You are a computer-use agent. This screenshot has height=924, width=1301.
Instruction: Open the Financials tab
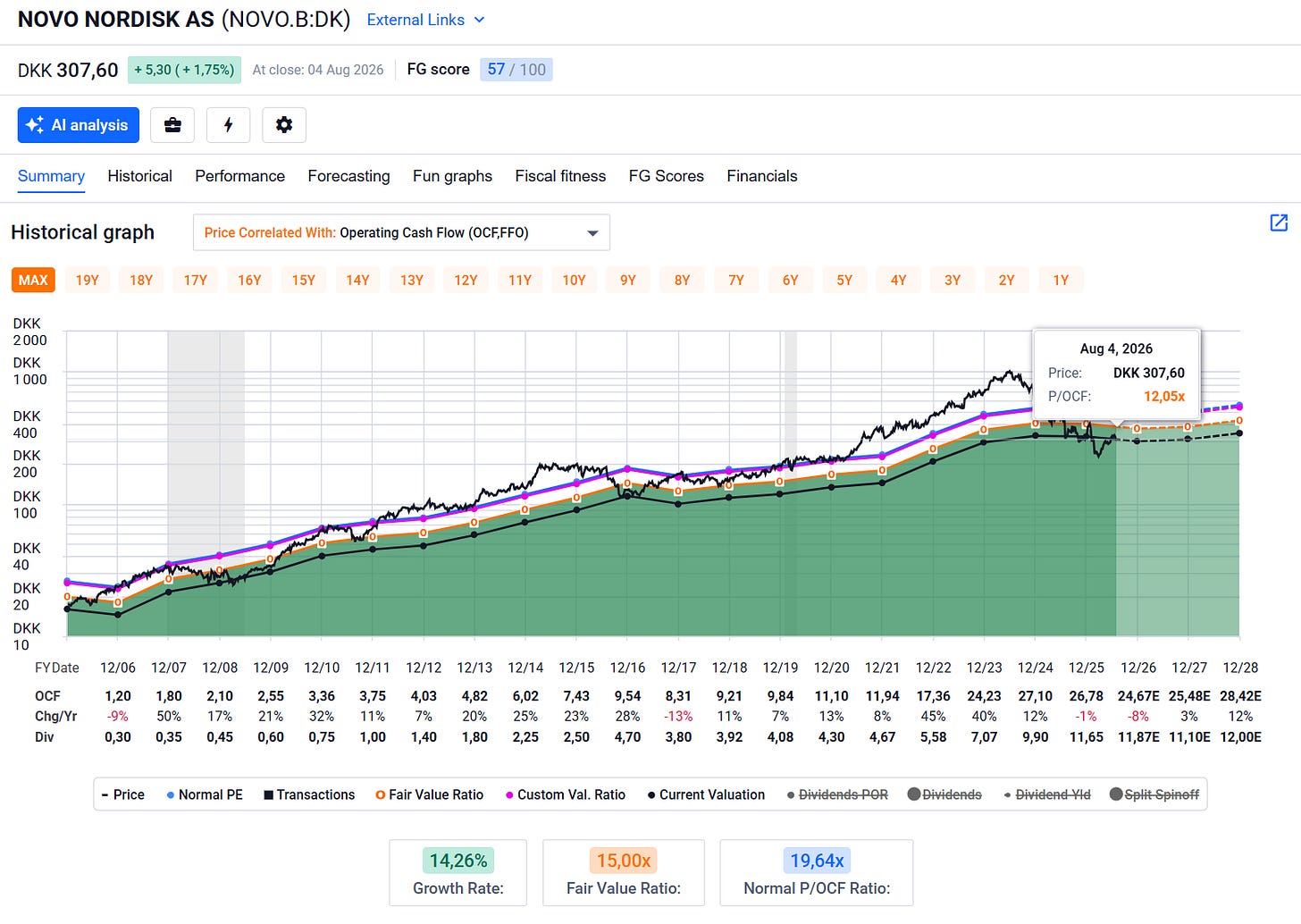761,176
